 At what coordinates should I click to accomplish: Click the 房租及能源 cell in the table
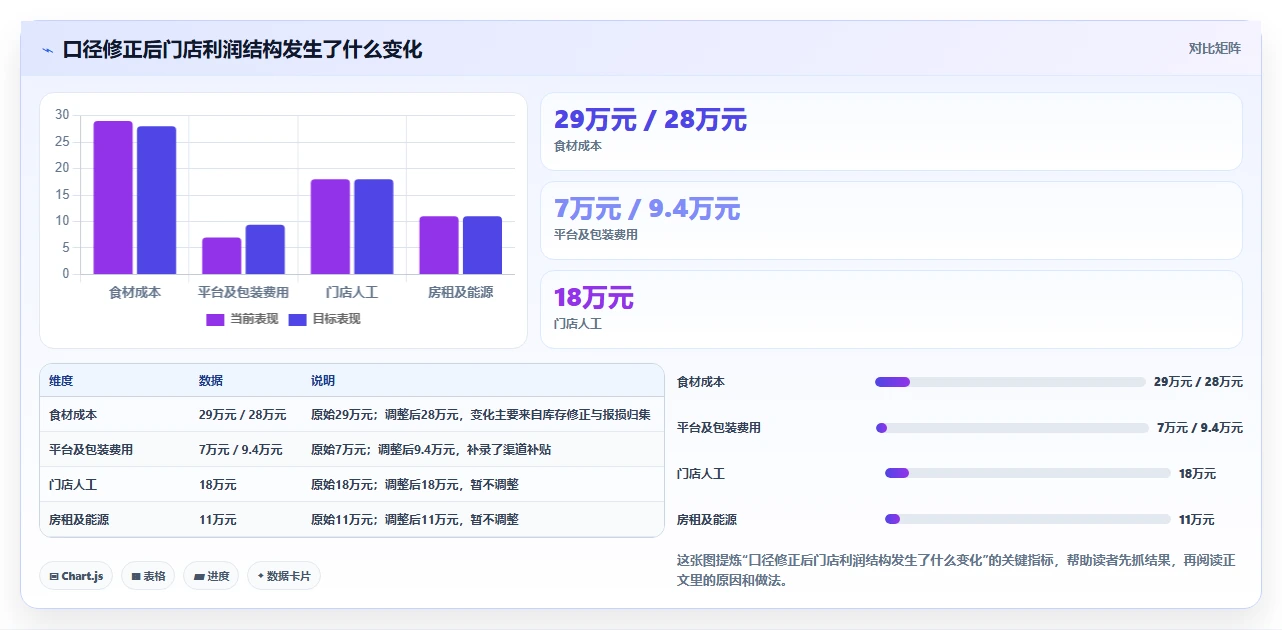point(79,520)
